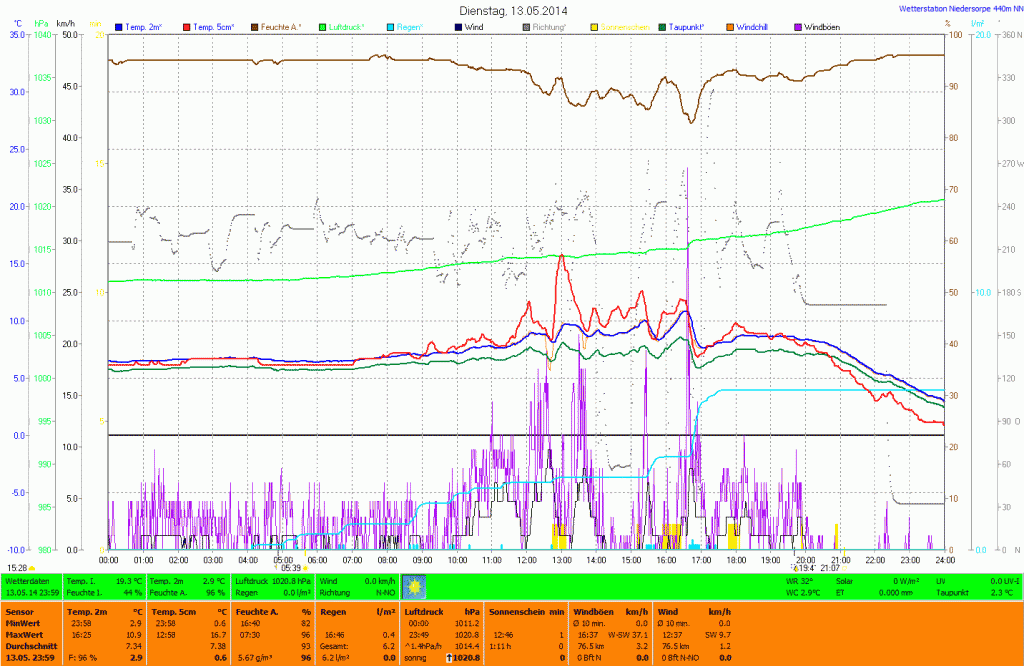
Task: Click the sunny weather icon in status bar
Action: click(412, 585)
